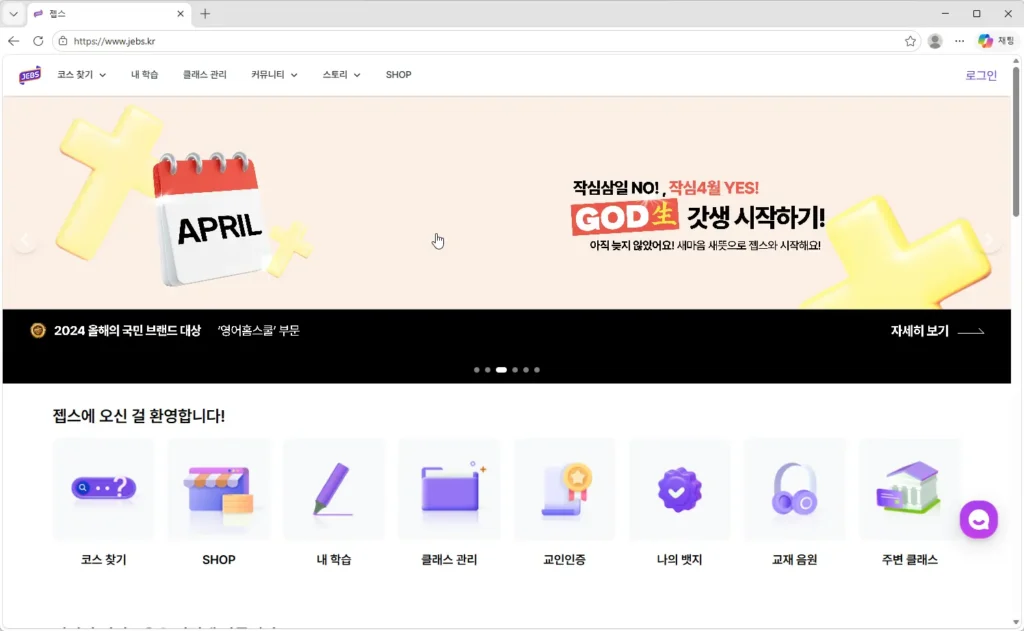Image resolution: width=1024 pixels, height=631 pixels.
Task: Click the 2024 올해의 국민 브랜드 대상 text
Action: click(127, 331)
